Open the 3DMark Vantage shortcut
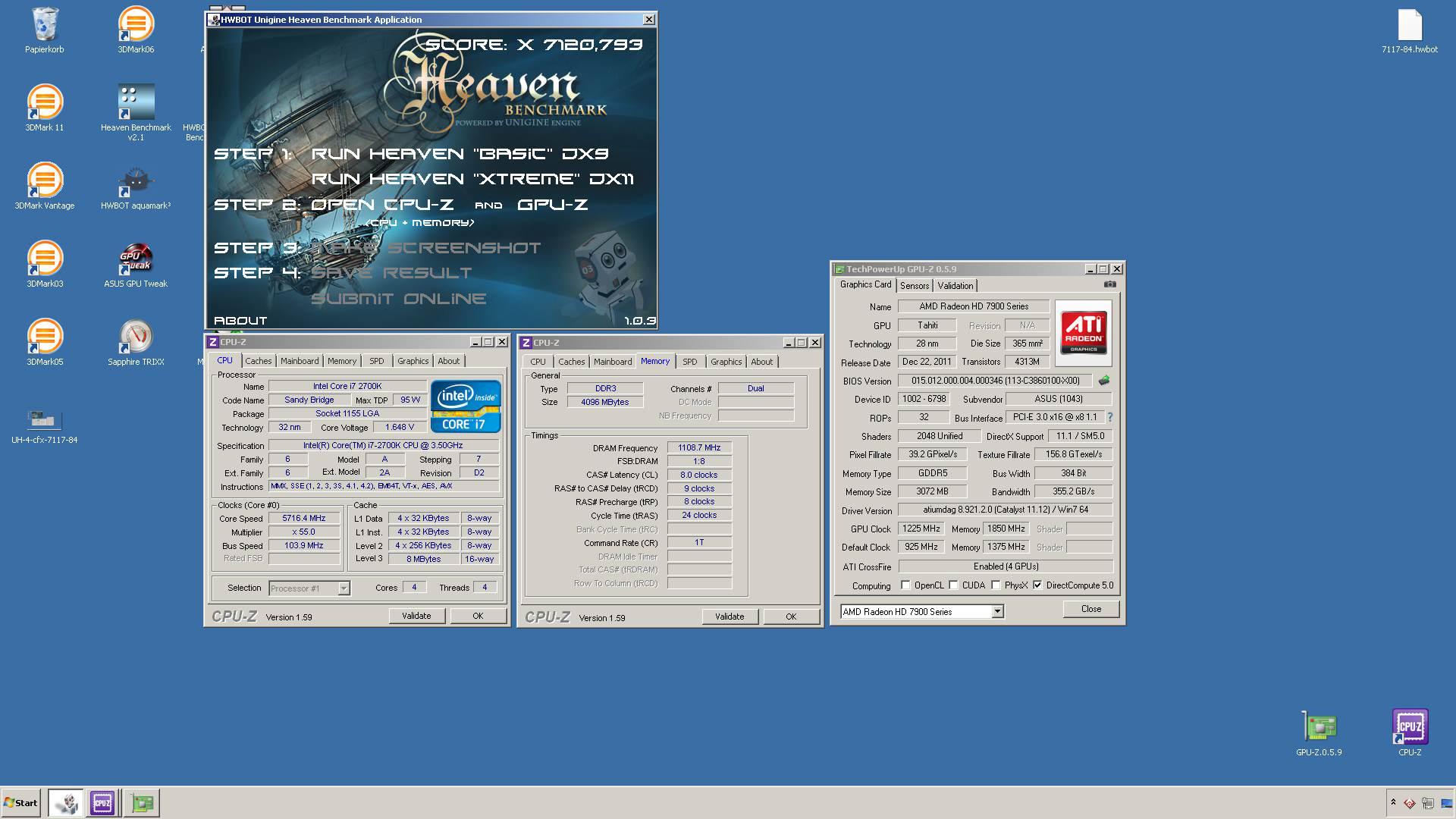The image size is (1456, 819). 45,187
